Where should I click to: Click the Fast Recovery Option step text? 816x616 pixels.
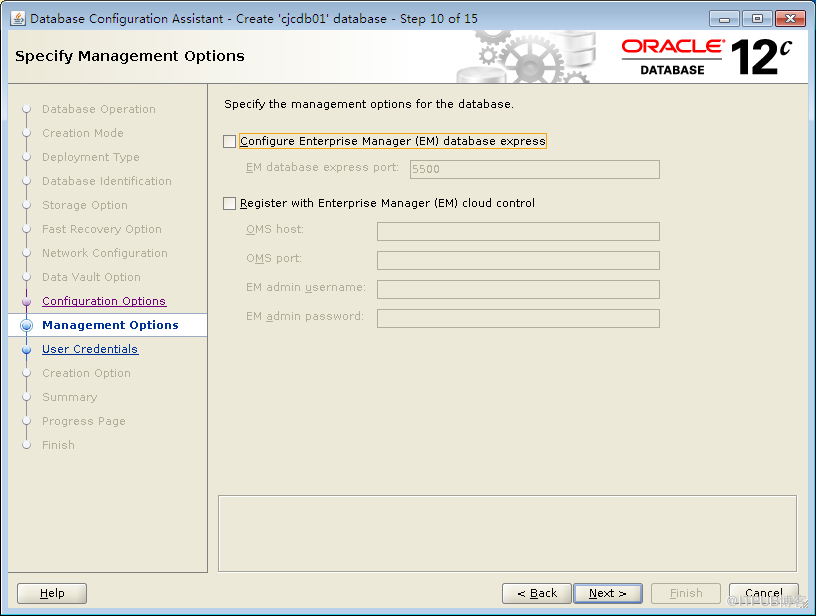pyautogui.click(x=102, y=229)
